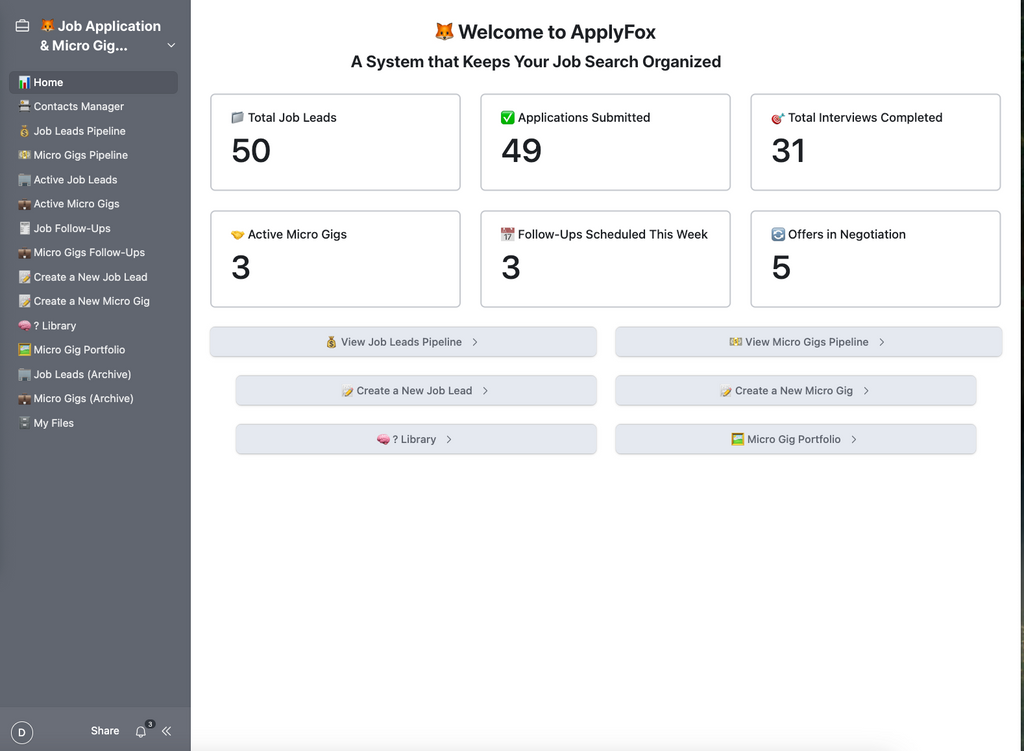Select Active Job Leads in the sidebar

pyautogui.click(x=93, y=180)
